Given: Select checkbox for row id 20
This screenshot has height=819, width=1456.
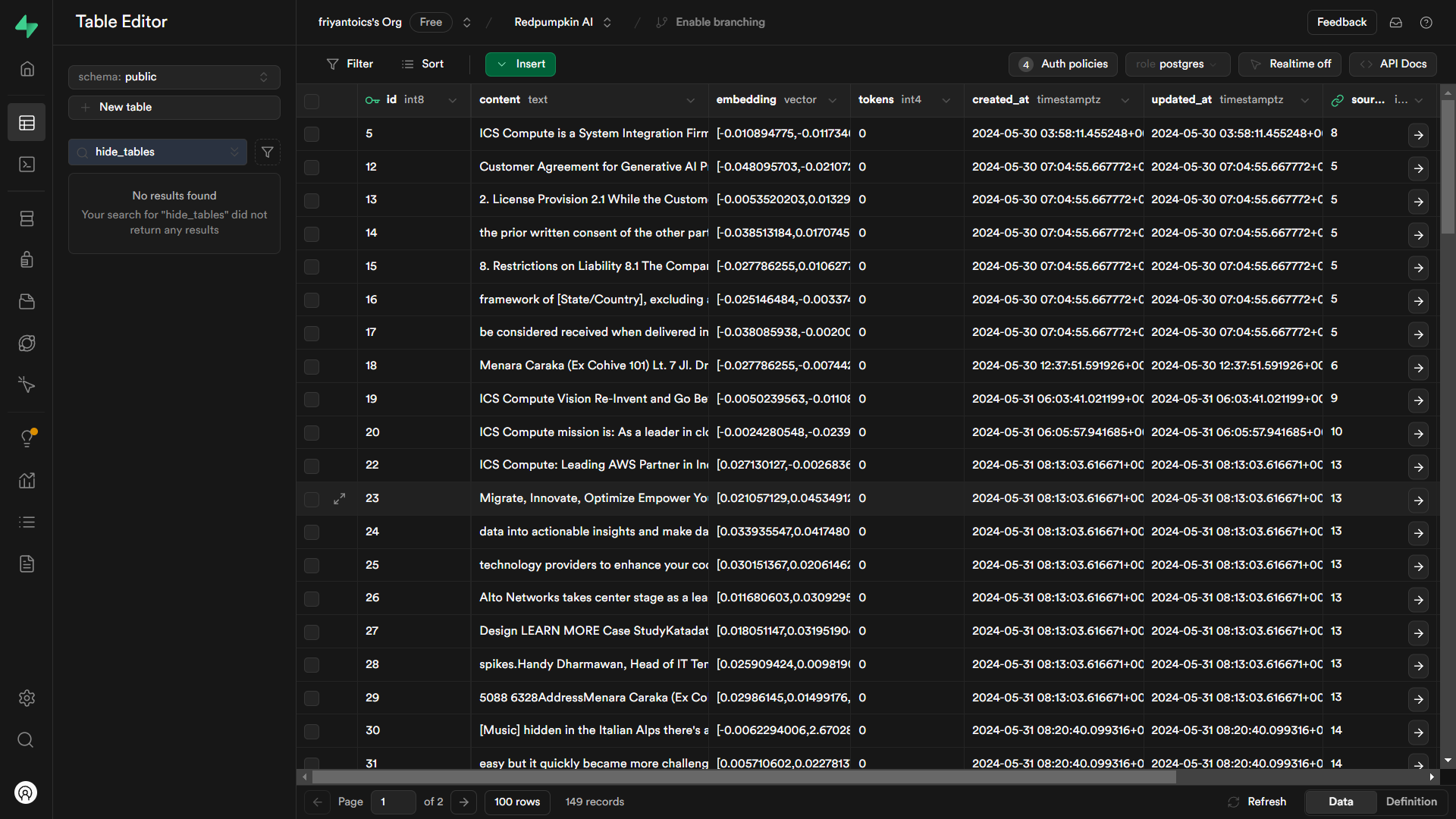Looking at the screenshot, I should [312, 433].
